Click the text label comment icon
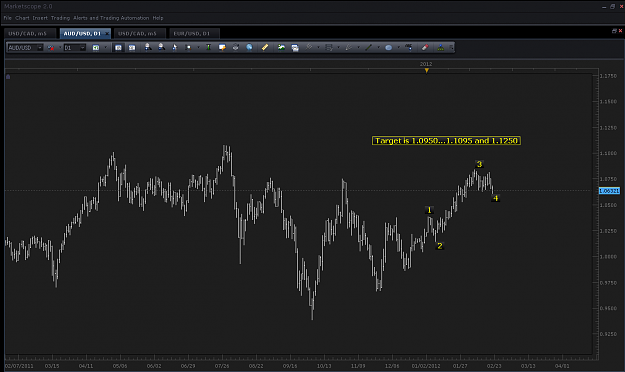The height and width of the screenshot is (372, 625). [x=222, y=47]
